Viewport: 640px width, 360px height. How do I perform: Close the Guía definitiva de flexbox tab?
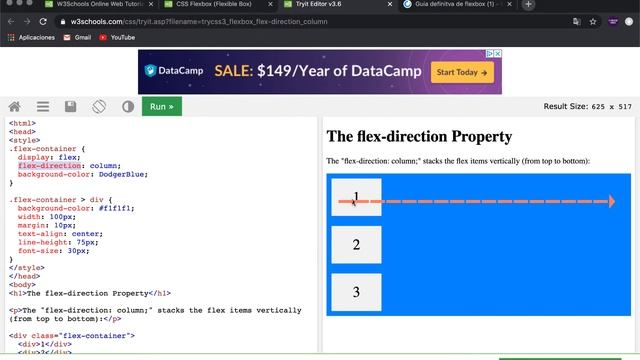(509, 4)
